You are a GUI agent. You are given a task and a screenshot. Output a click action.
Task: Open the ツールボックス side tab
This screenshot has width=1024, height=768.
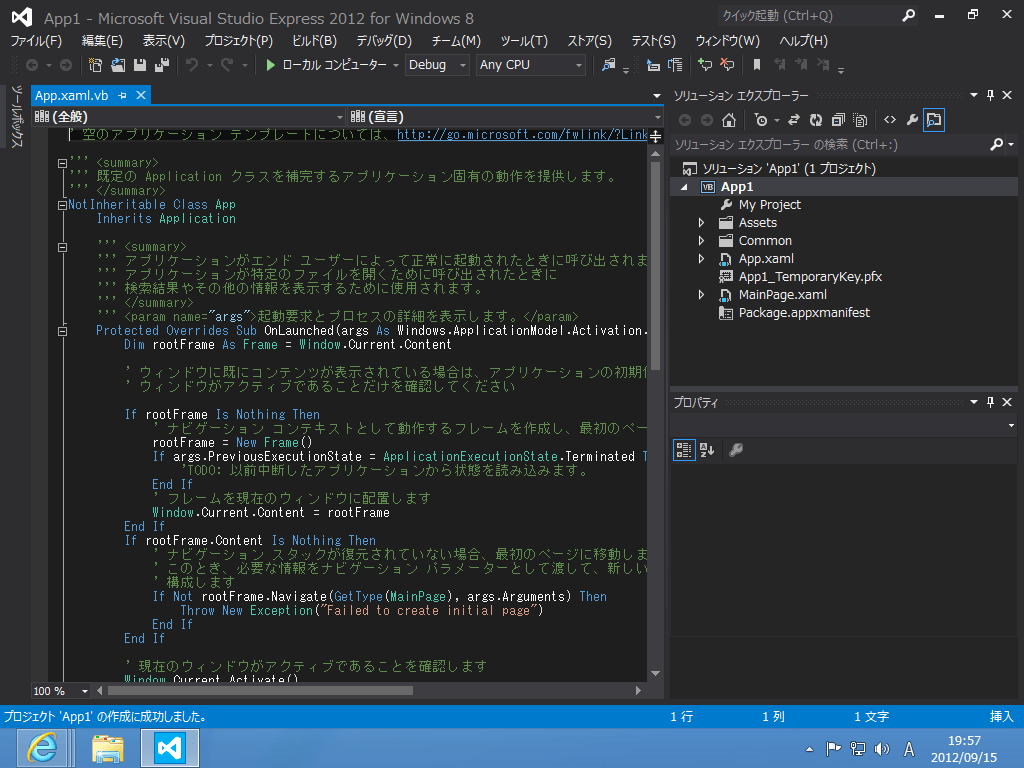(x=16, y=116)
